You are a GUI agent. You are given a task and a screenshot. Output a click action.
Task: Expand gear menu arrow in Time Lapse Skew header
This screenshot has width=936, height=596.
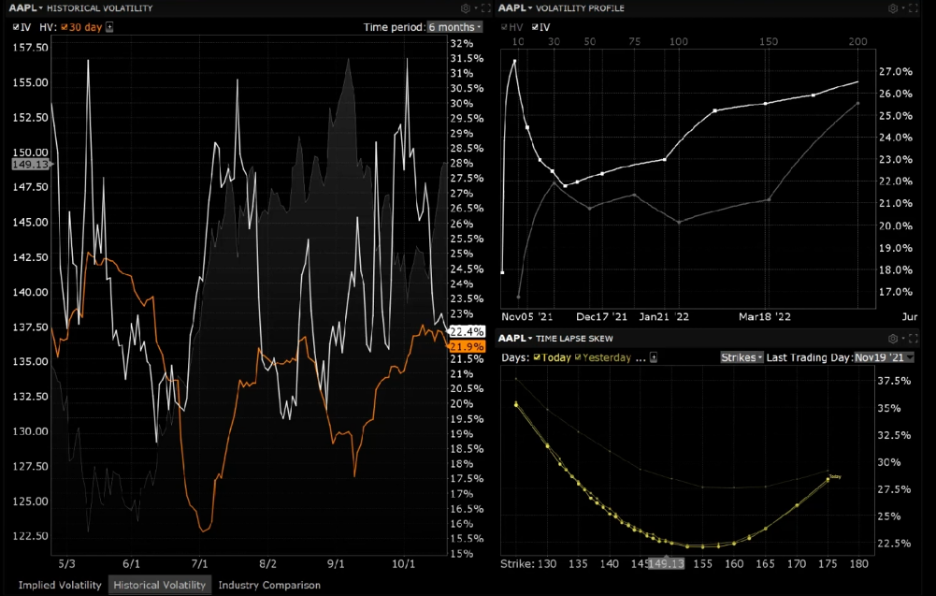tap(903, 339)
